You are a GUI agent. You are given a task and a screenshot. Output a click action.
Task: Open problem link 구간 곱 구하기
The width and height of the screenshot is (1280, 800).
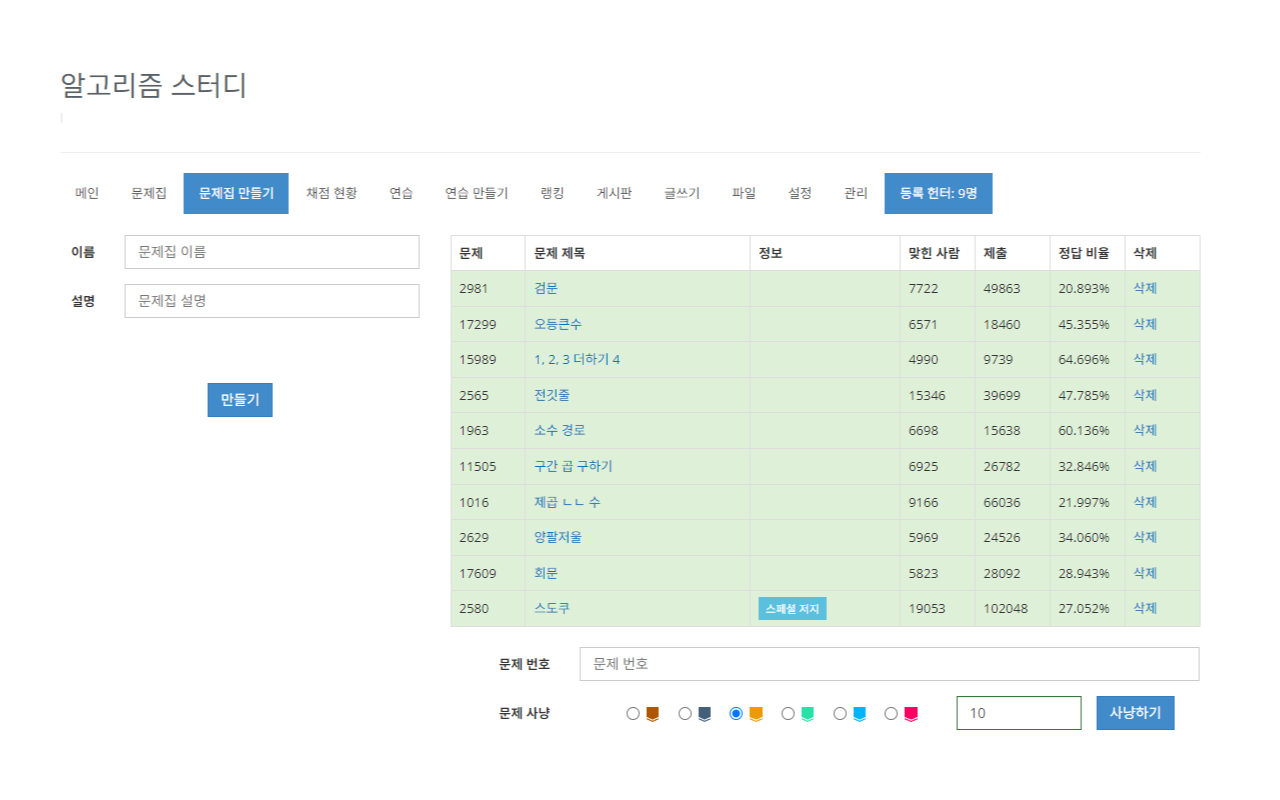pyautogui.click(x=573, y=466)
